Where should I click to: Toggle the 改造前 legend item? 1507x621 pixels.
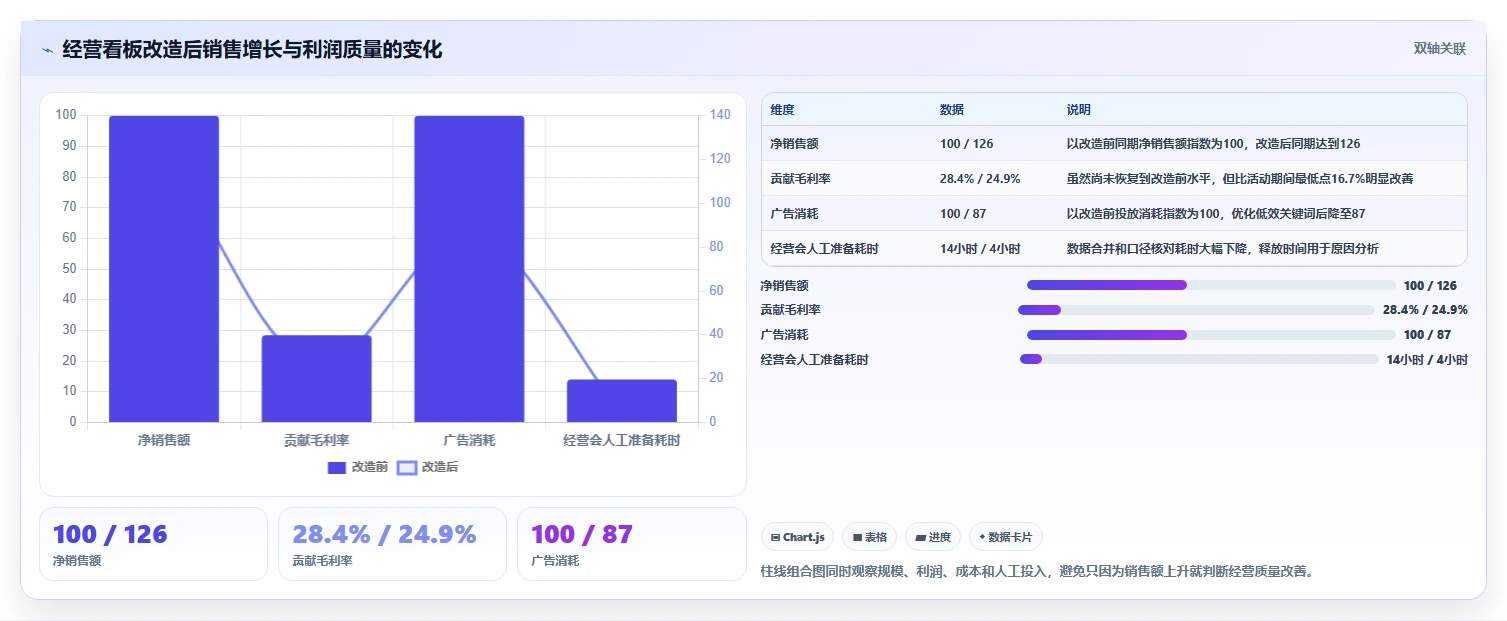[x=358, y=467]
